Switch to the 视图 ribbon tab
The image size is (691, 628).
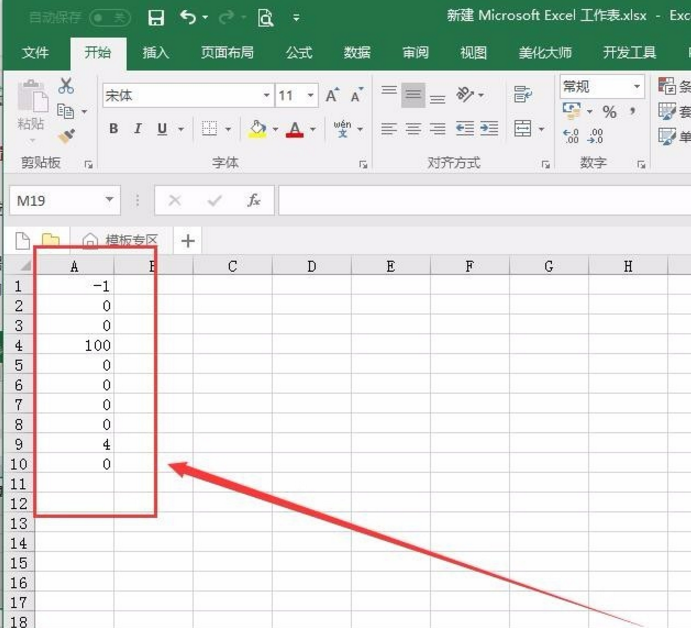pyautogui.click(x=473, y=53)
